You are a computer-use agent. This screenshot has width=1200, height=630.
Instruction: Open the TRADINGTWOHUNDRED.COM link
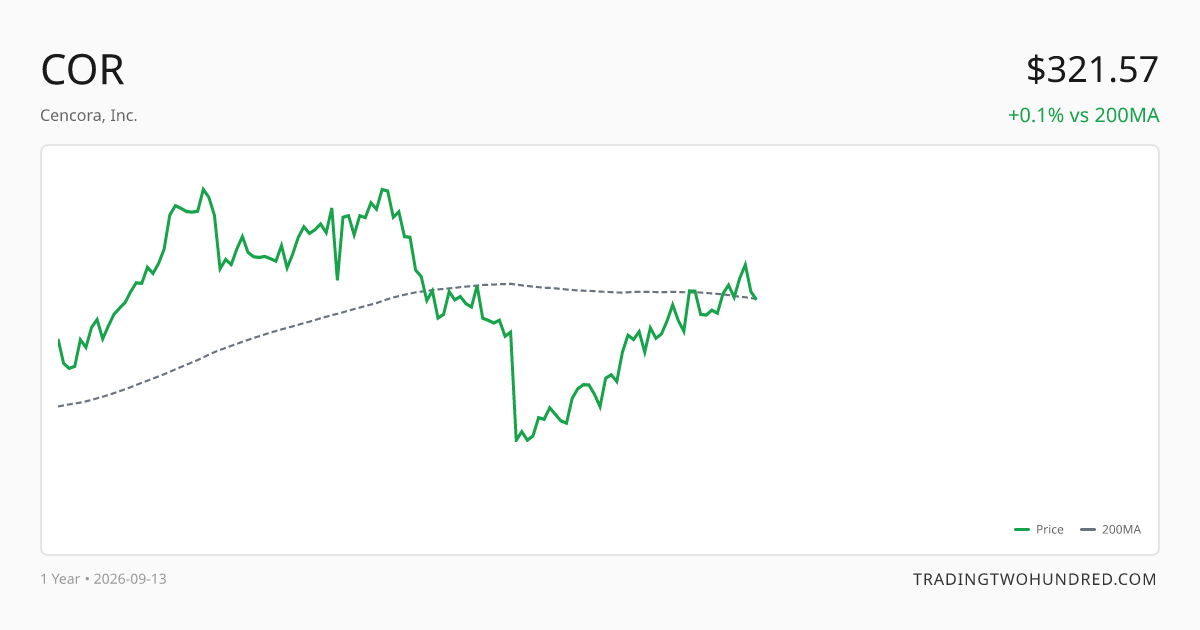(1035, 579)
